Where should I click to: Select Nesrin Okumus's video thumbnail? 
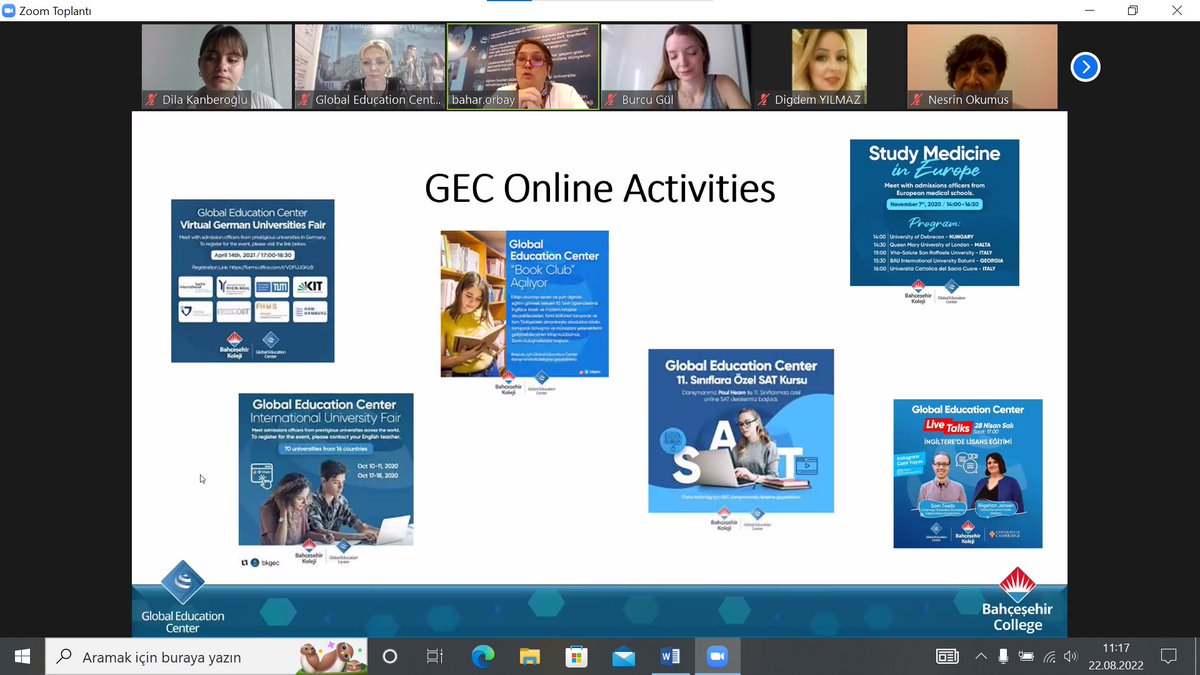[982, 66]
